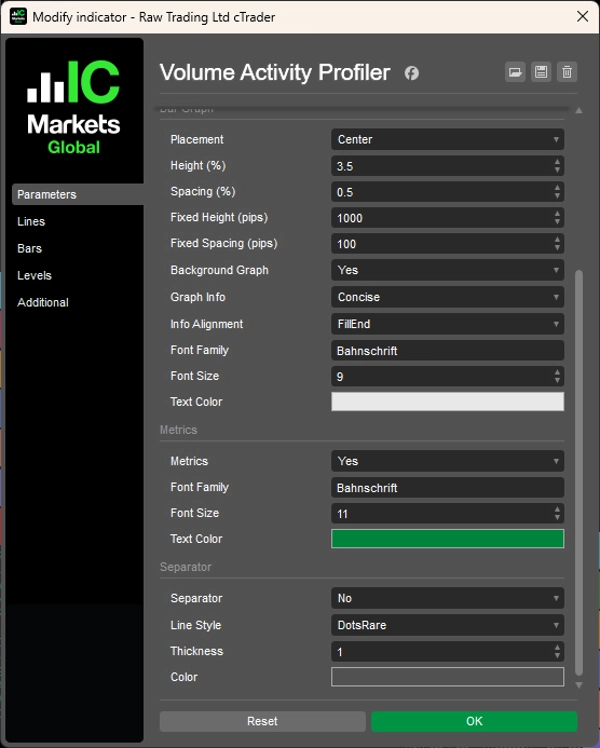This screenshot has width=600, height=748.
Task: Click the Fixed Height (pips) stepper arrows
Action: [x=557, y=218]
